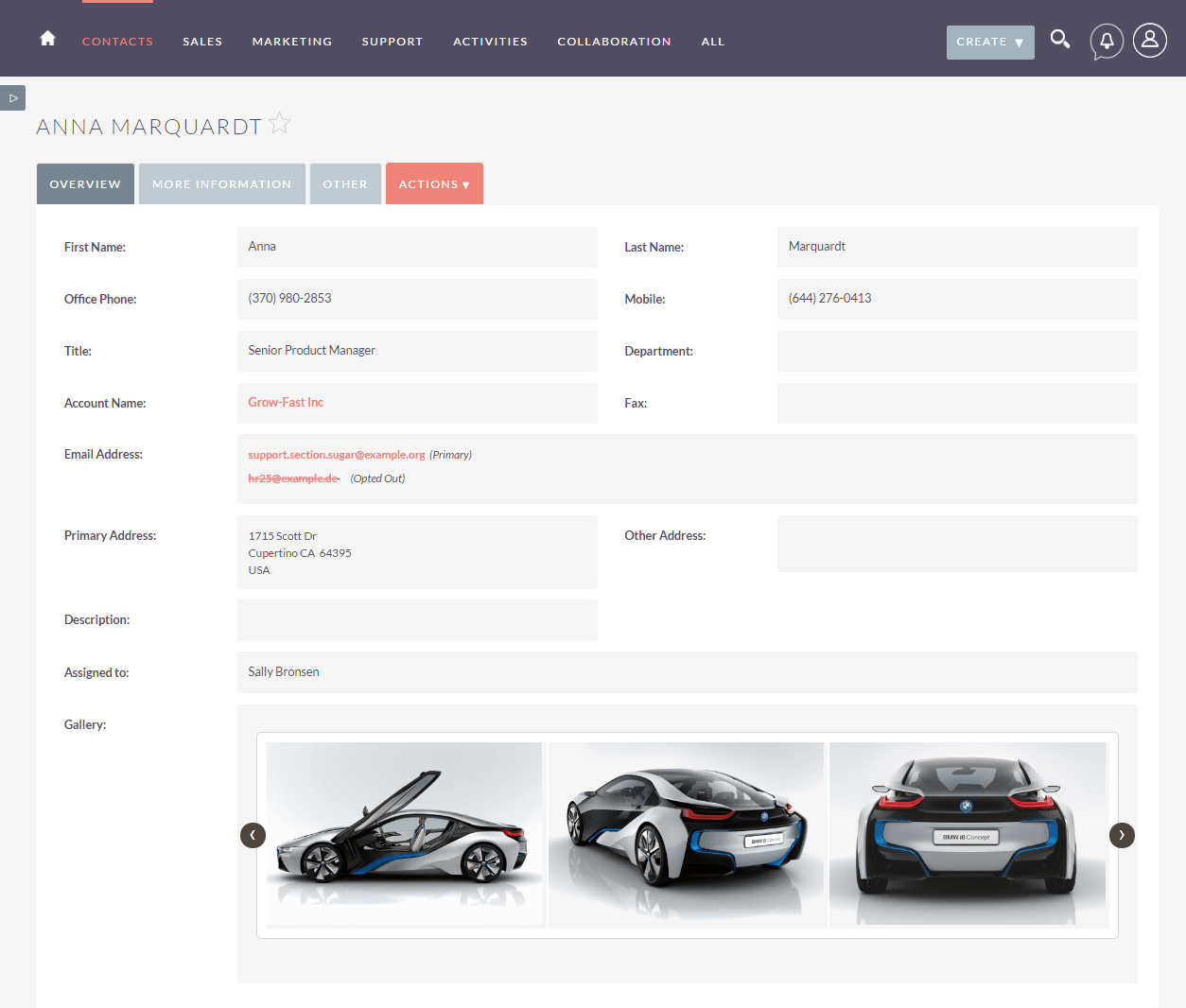Open the Create dropdown
The height and width of the screenshot is (1008, 1186).
pos(990,43)
